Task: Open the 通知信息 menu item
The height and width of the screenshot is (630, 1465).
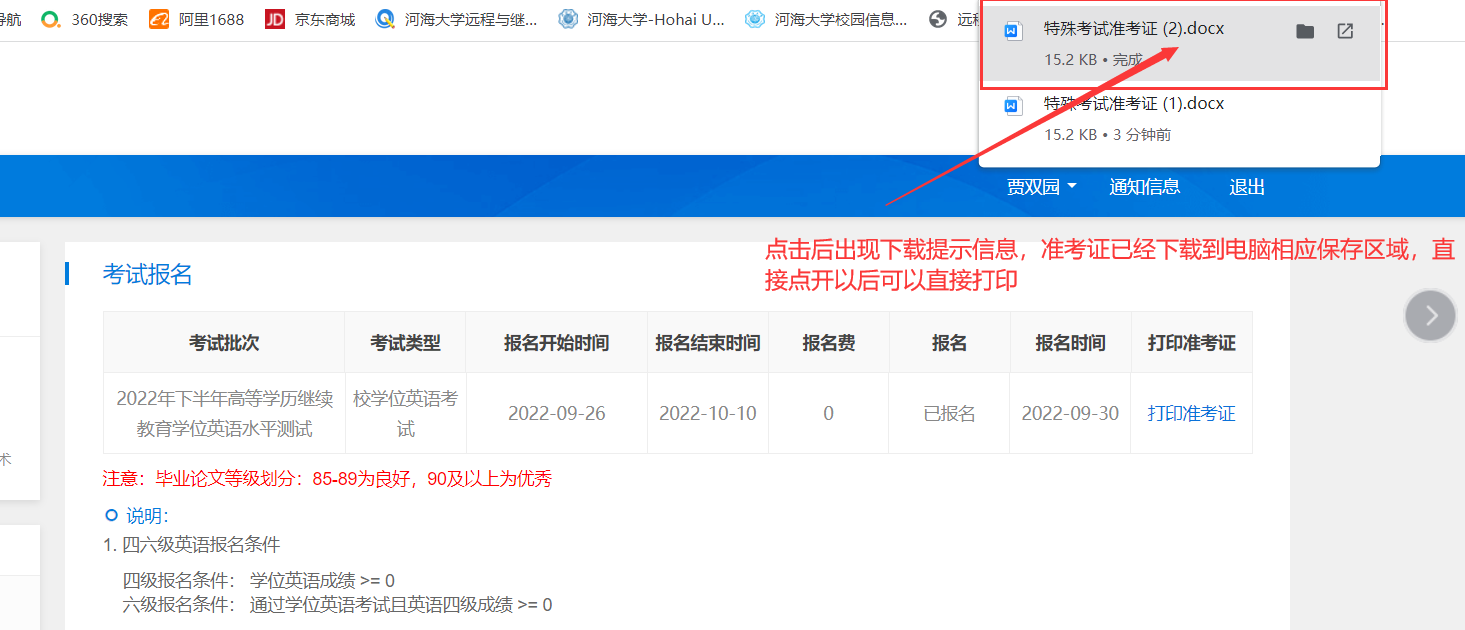Action: coord(1144,187)
